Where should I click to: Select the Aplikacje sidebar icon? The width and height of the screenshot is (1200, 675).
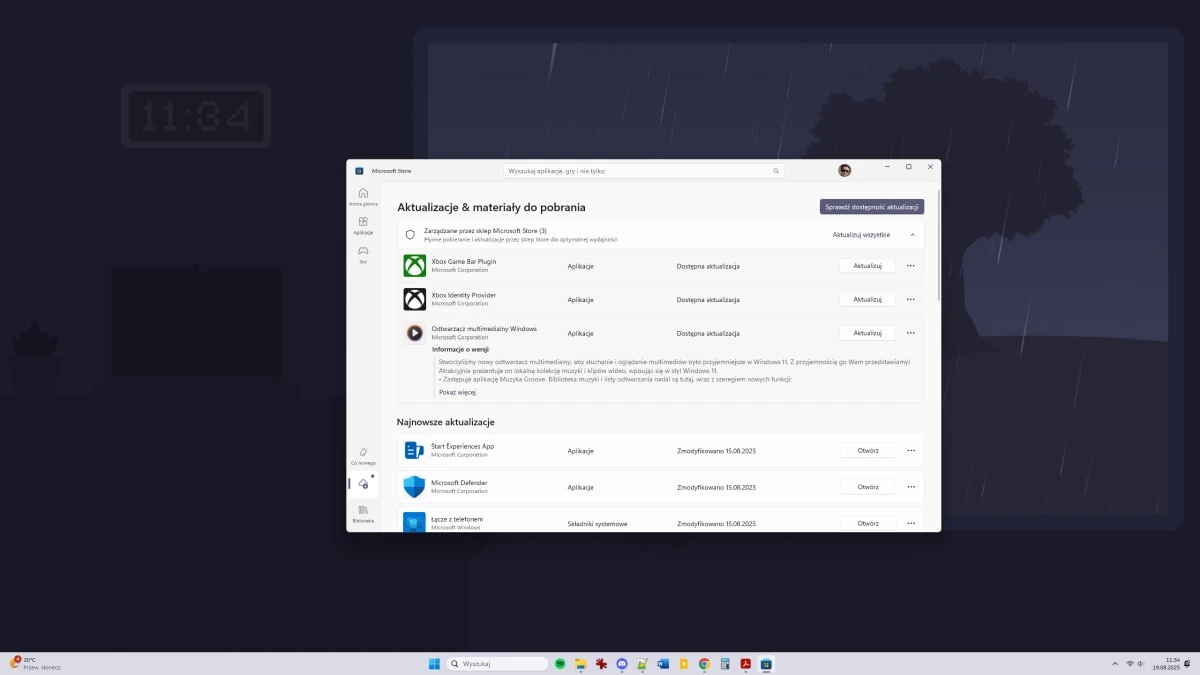coord(362,224)
